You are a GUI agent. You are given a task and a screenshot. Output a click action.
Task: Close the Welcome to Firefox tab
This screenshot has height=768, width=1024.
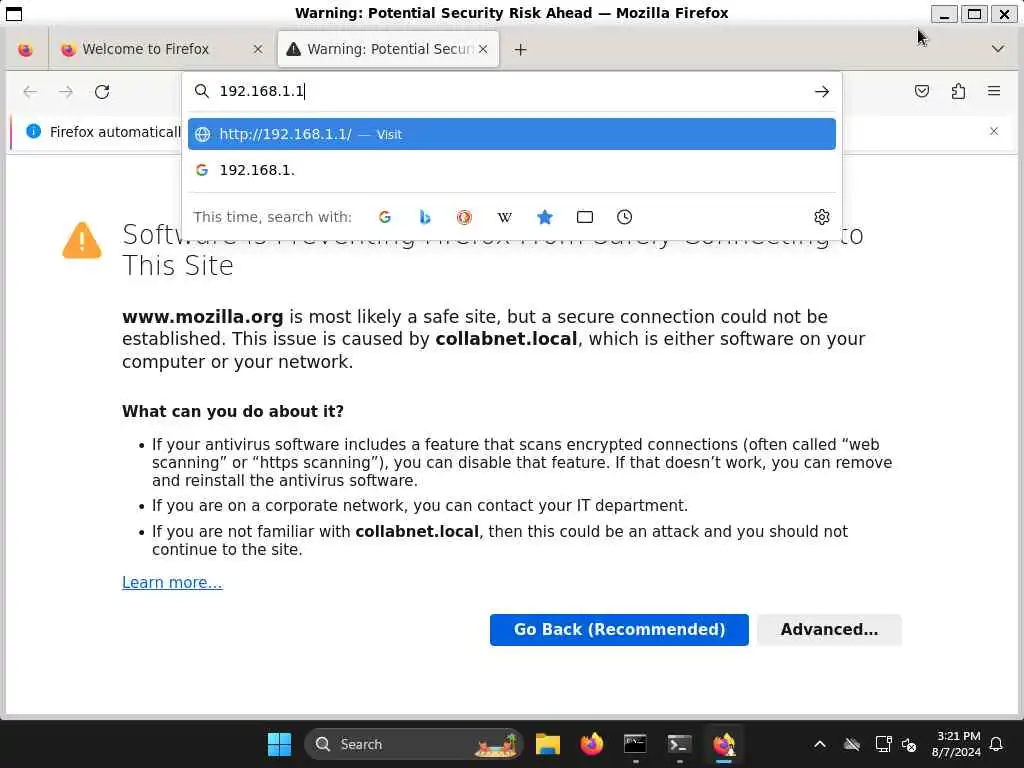tap(258, 49)
